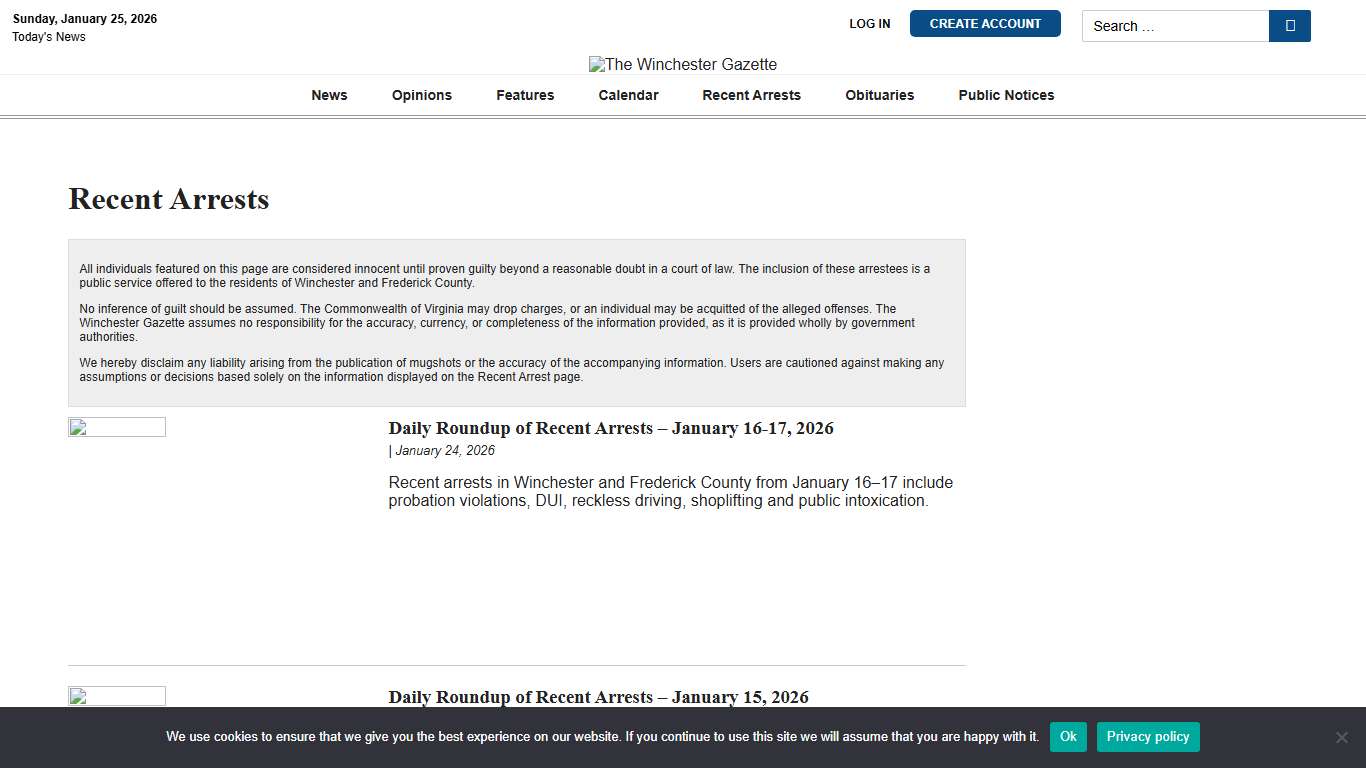The image size is (1366, 768).
Task: Click the search submit icon button
Action: [x=1289, y=26]
